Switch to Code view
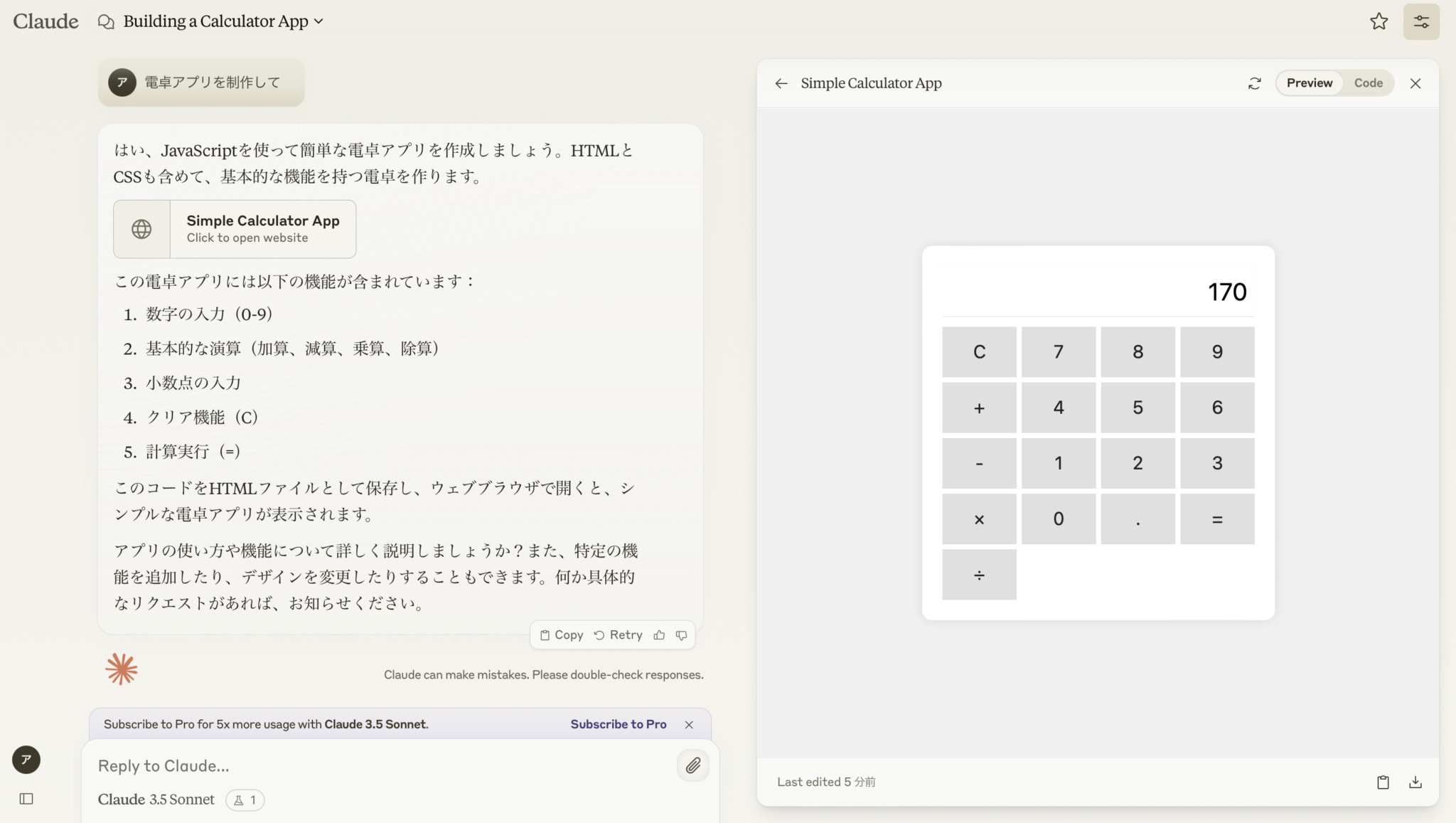The height and width of the screenshot is (823, 1456). click(x=1368, y=83)
